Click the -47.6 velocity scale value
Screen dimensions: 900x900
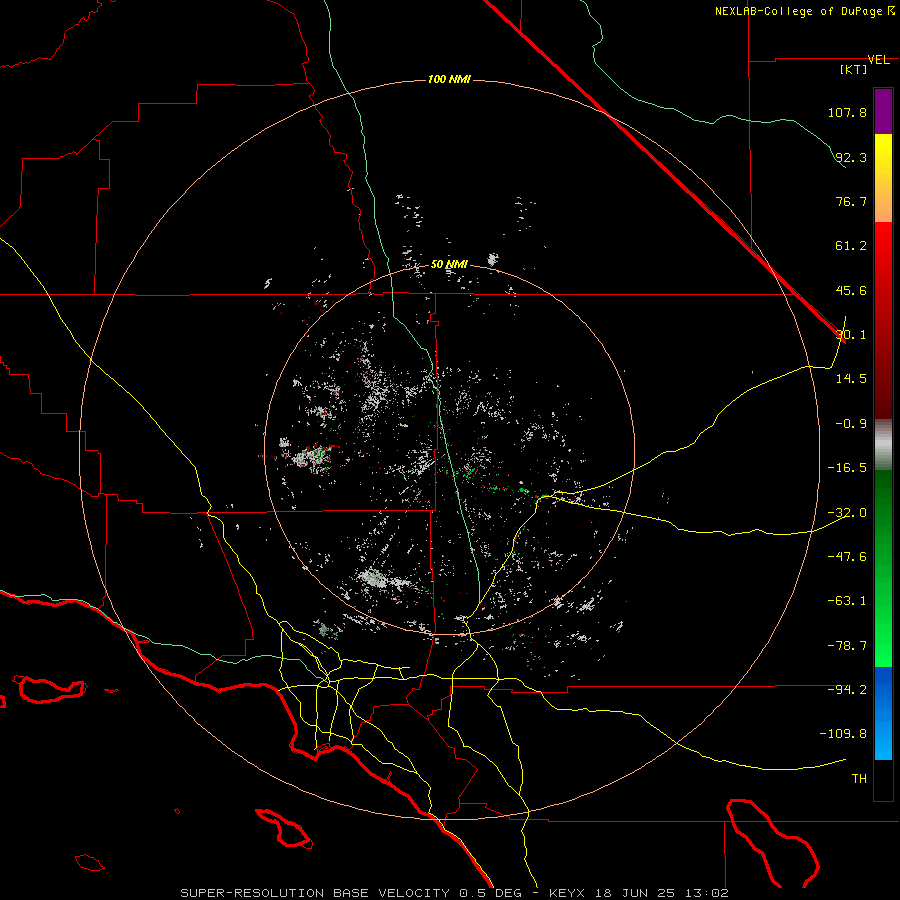click(x=847, y=557)
